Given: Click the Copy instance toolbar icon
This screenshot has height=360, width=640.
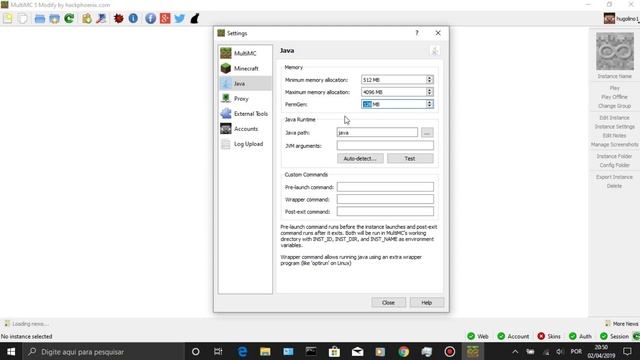Looking at the screenshot, I should coord(23,18).
